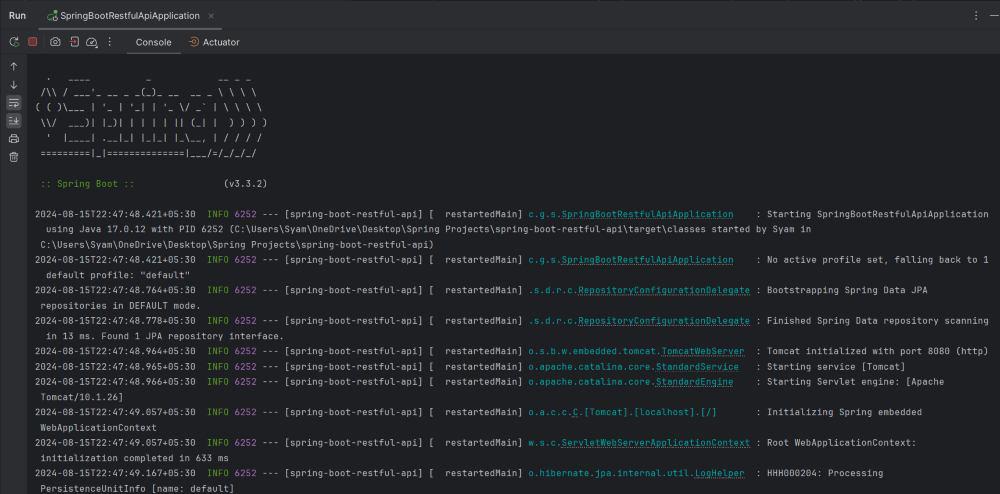
Task: Click 'in 13 ms. Found 1 JPA repository interface.' text
Action: pos(165,336)
